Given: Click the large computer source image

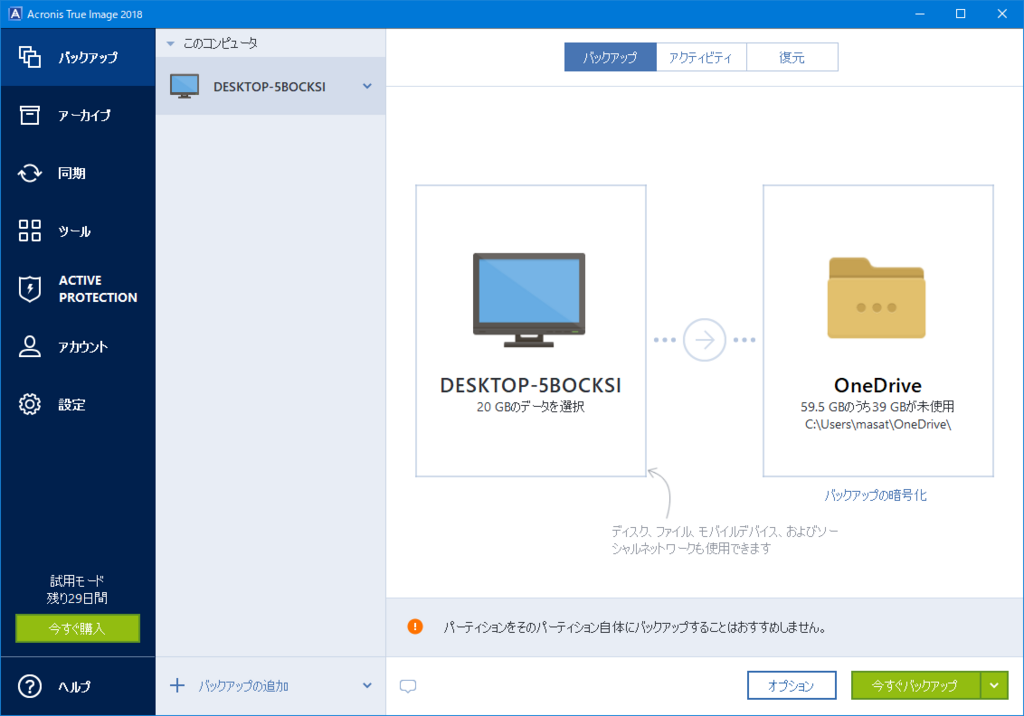Looking at the screenshot, I should [529, 300].
